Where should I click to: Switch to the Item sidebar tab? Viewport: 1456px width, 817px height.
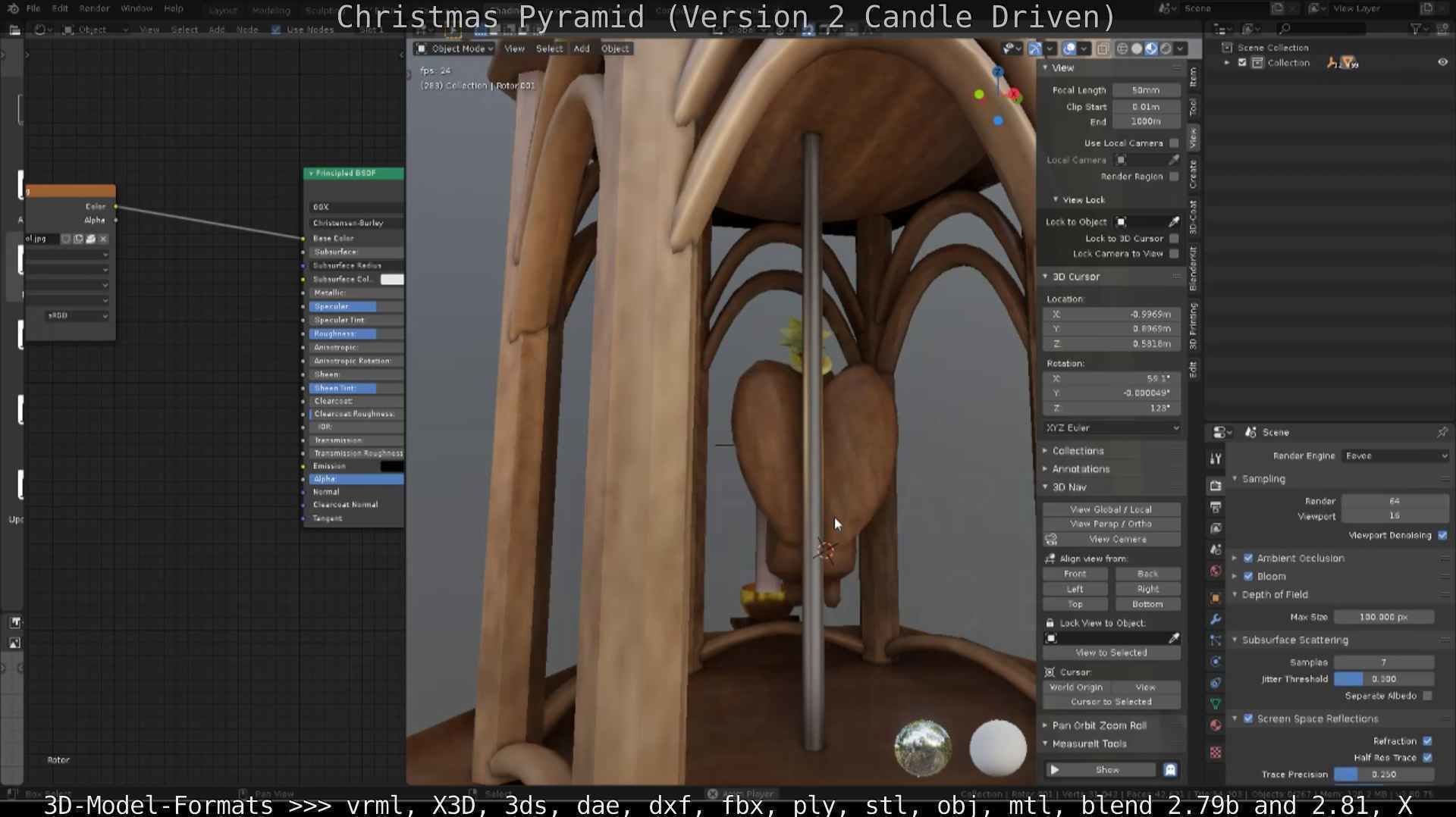point(1194,77)
